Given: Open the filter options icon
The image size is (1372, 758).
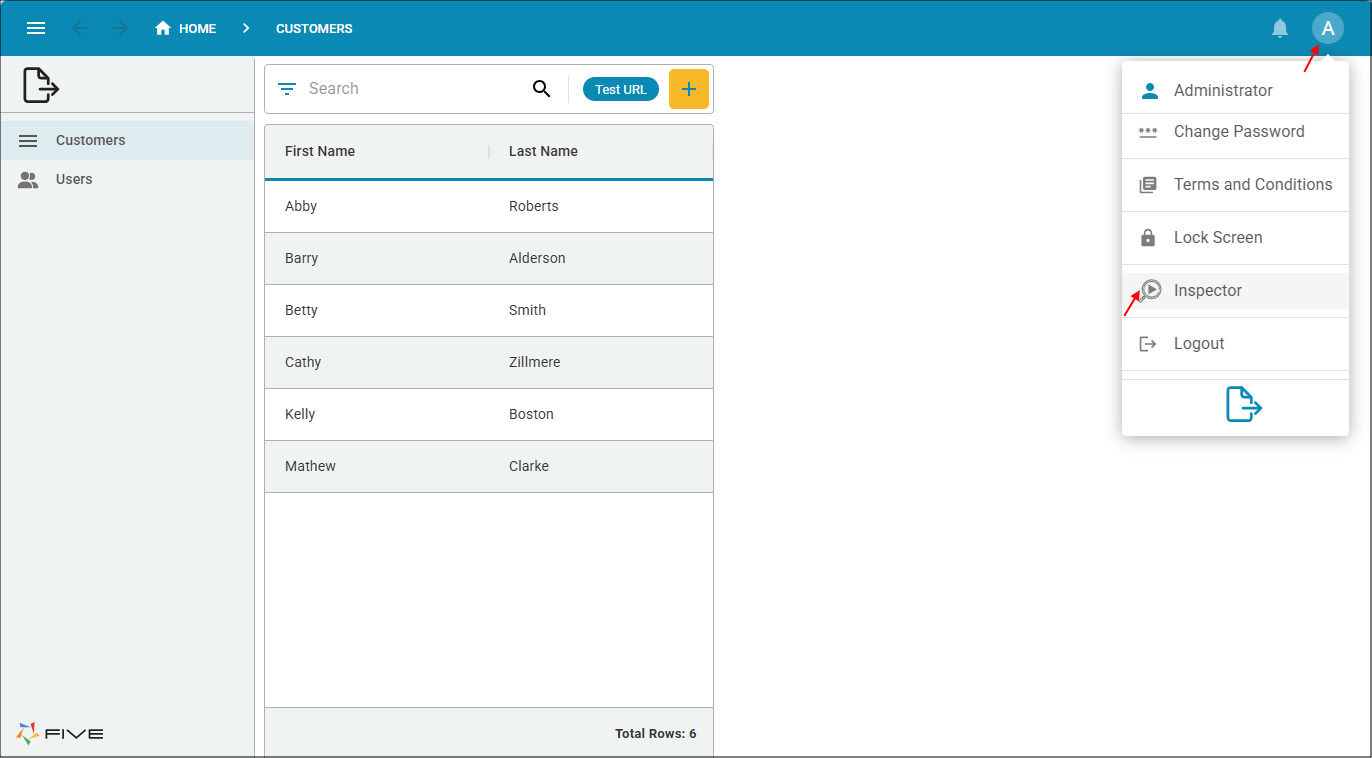Looking at the screenshot, I should click(287, 89).
